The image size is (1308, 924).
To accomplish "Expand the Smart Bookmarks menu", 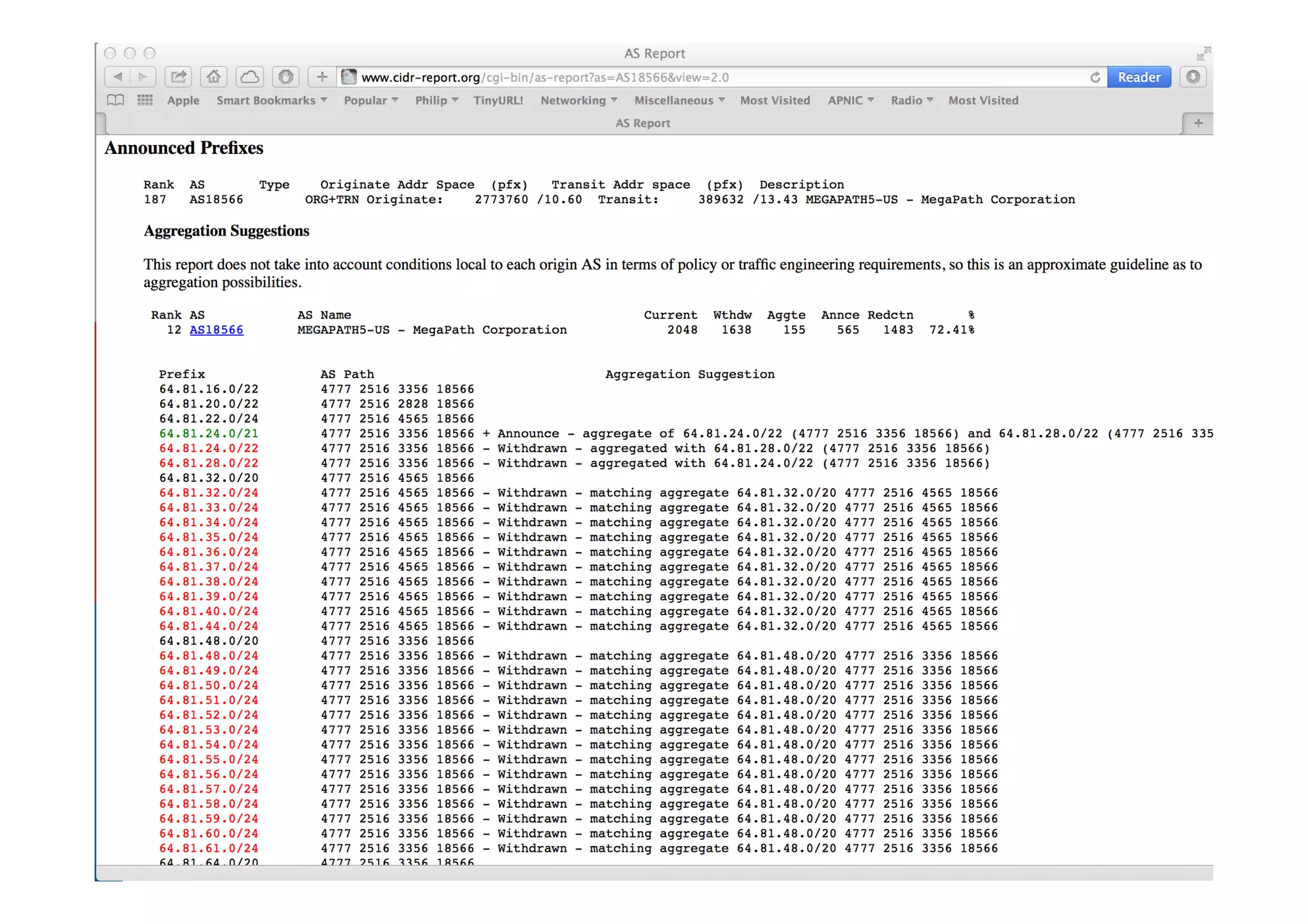I will pos(271,100).
